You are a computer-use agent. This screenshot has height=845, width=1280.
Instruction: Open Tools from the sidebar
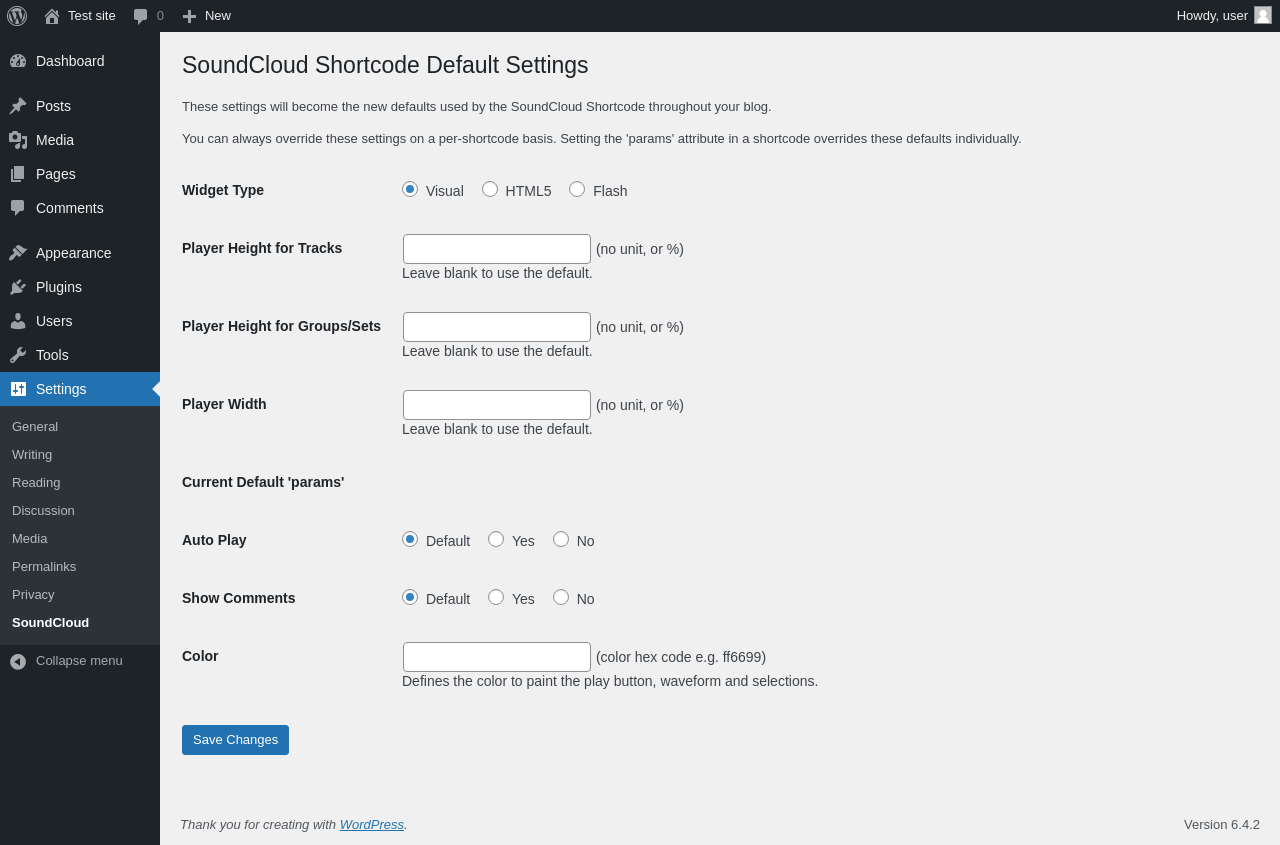pyautogui.click(x=80, y=355)
